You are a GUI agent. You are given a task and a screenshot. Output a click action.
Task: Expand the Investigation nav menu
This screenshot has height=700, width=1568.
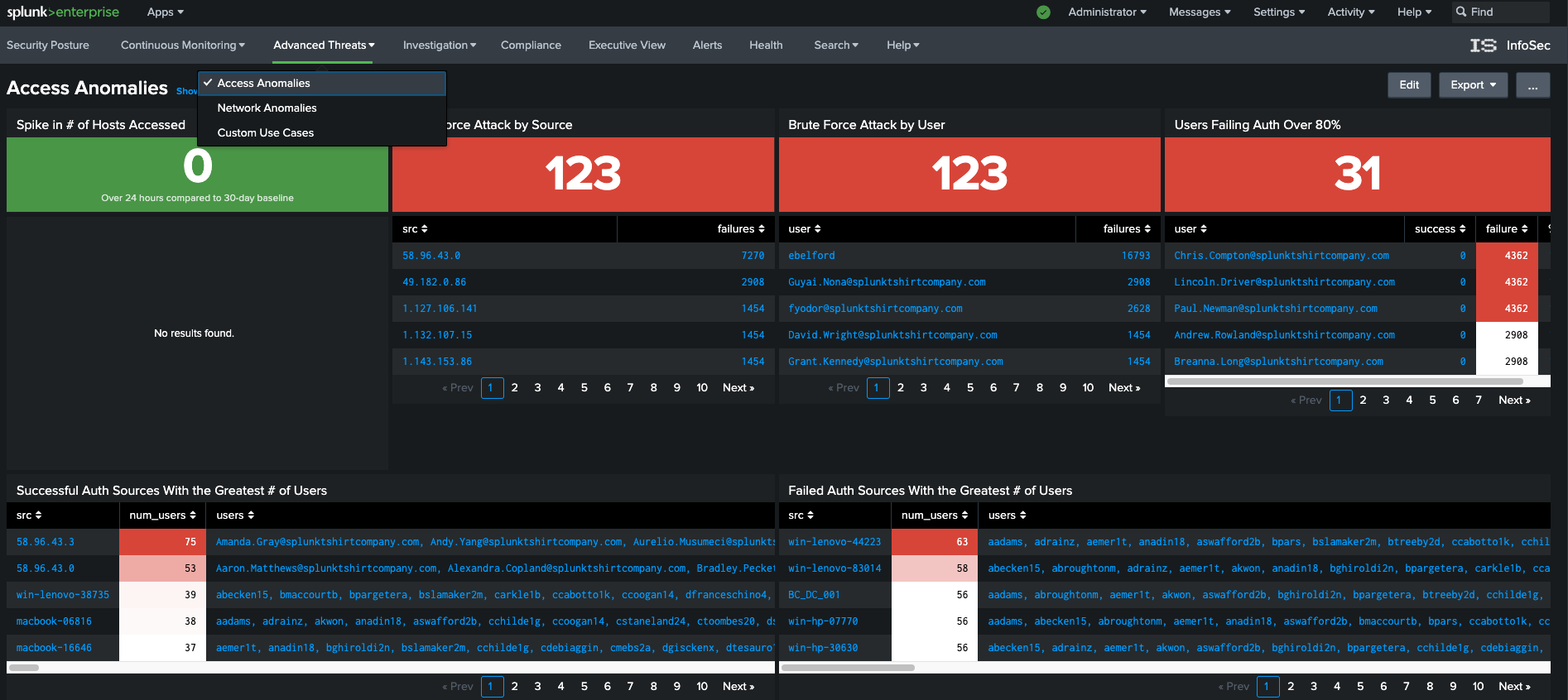440,46
